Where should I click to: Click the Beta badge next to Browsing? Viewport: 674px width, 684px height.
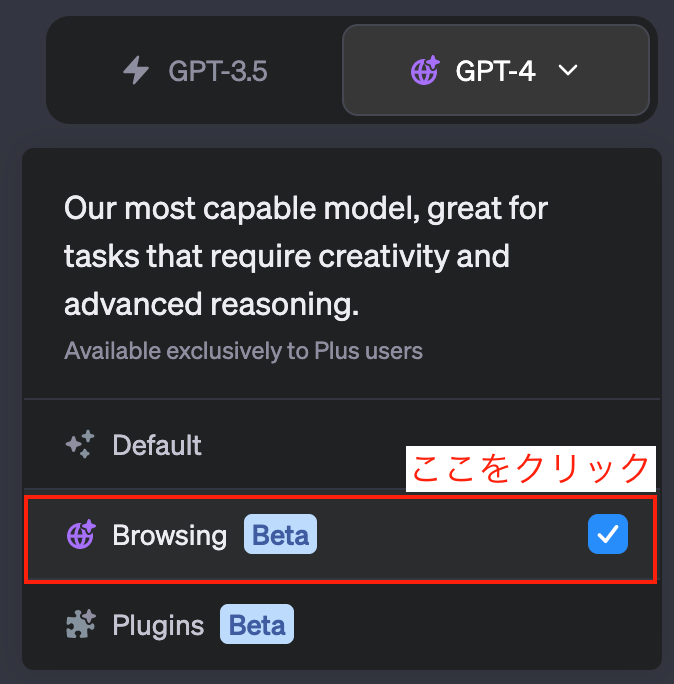[281, 534]
